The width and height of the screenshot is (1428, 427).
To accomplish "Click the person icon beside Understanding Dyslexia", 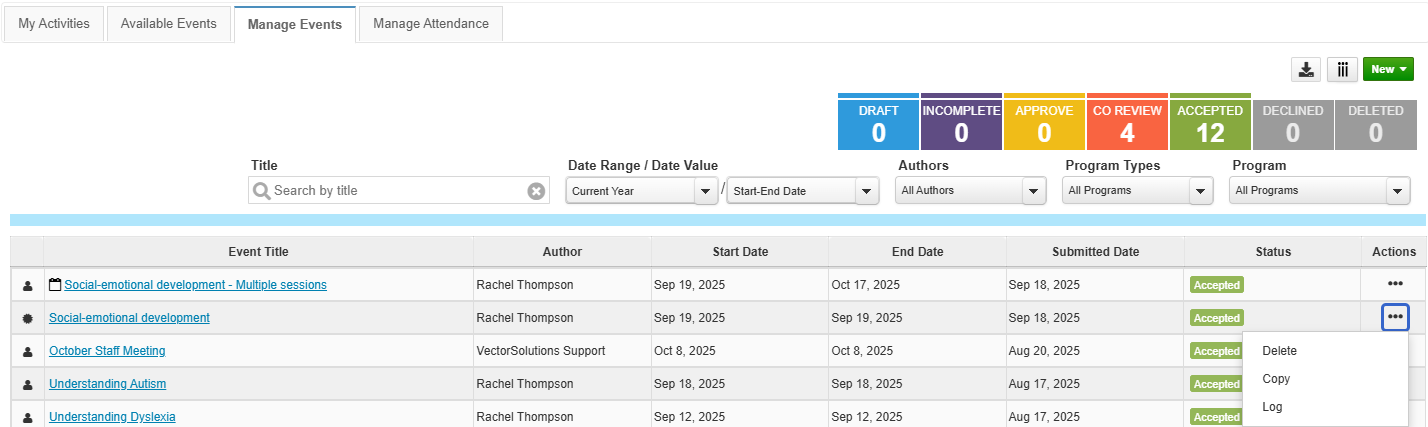I will 27,417.
